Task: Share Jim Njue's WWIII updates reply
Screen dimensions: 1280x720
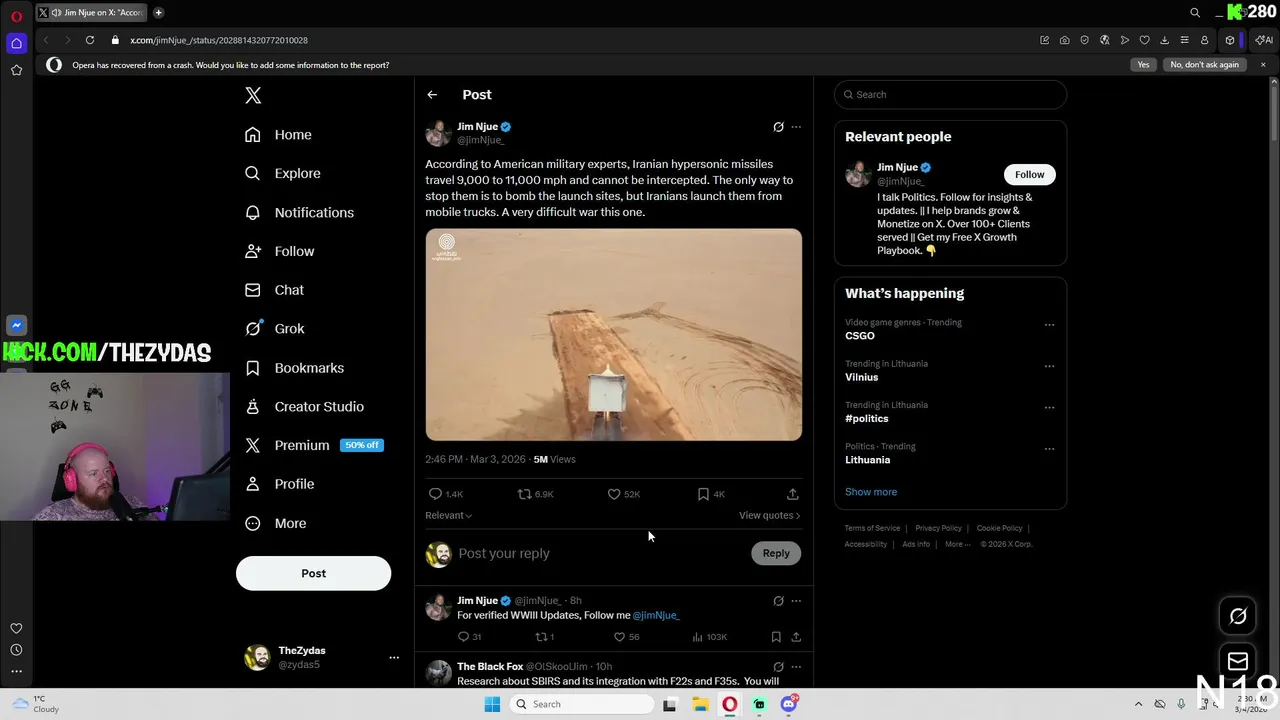Action: tap(796, 637)
